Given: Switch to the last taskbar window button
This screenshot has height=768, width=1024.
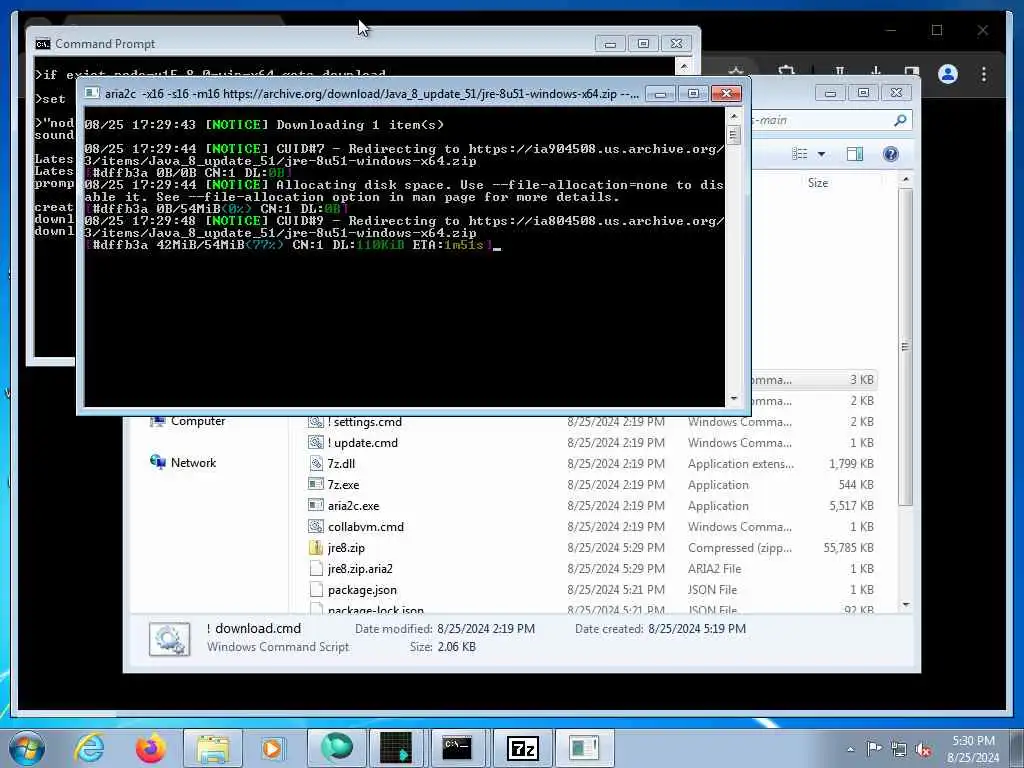Looking at the screenshot, I should [x=584, y=748].
